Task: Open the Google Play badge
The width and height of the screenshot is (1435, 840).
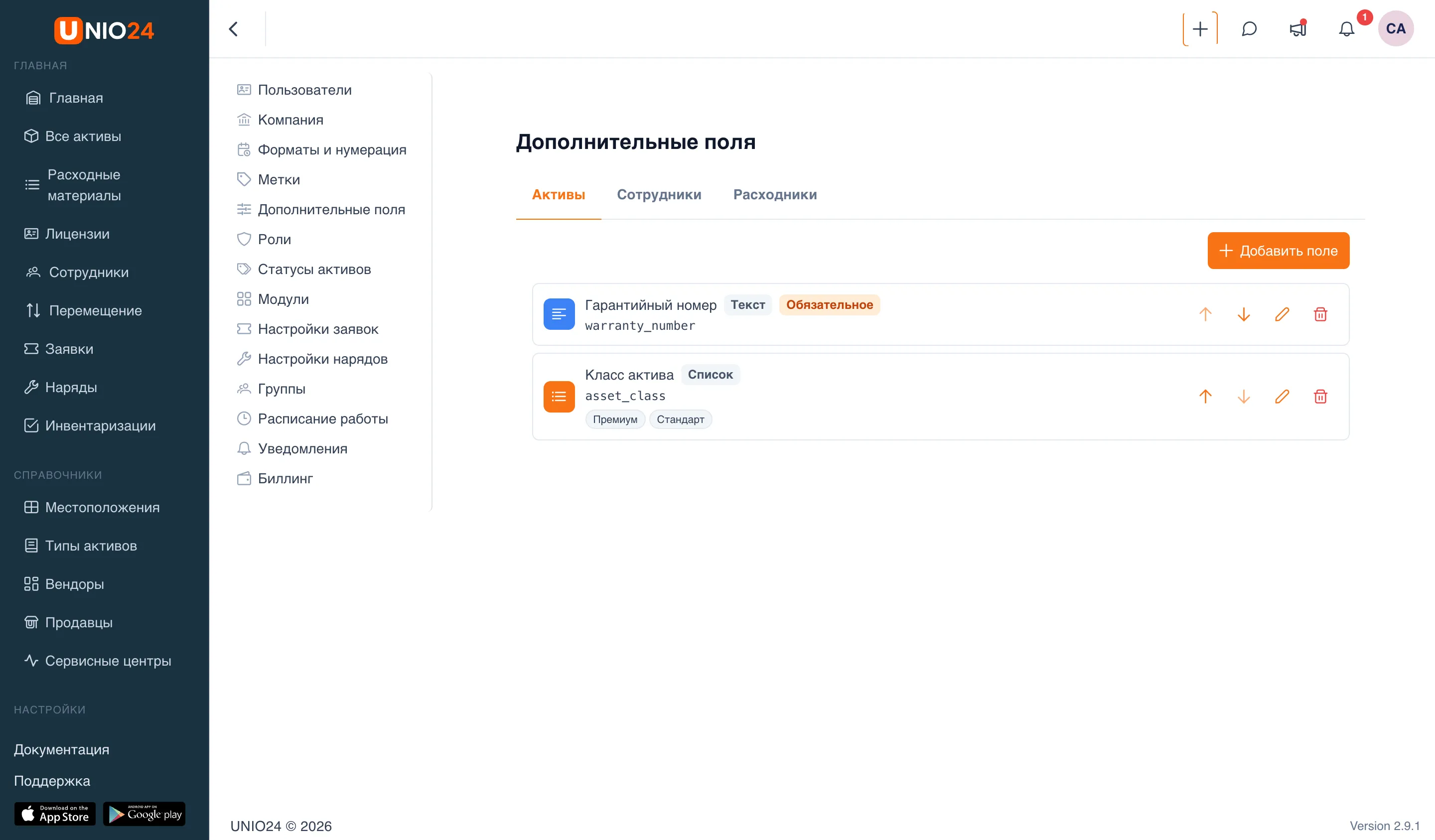Action: coord(144,814)
